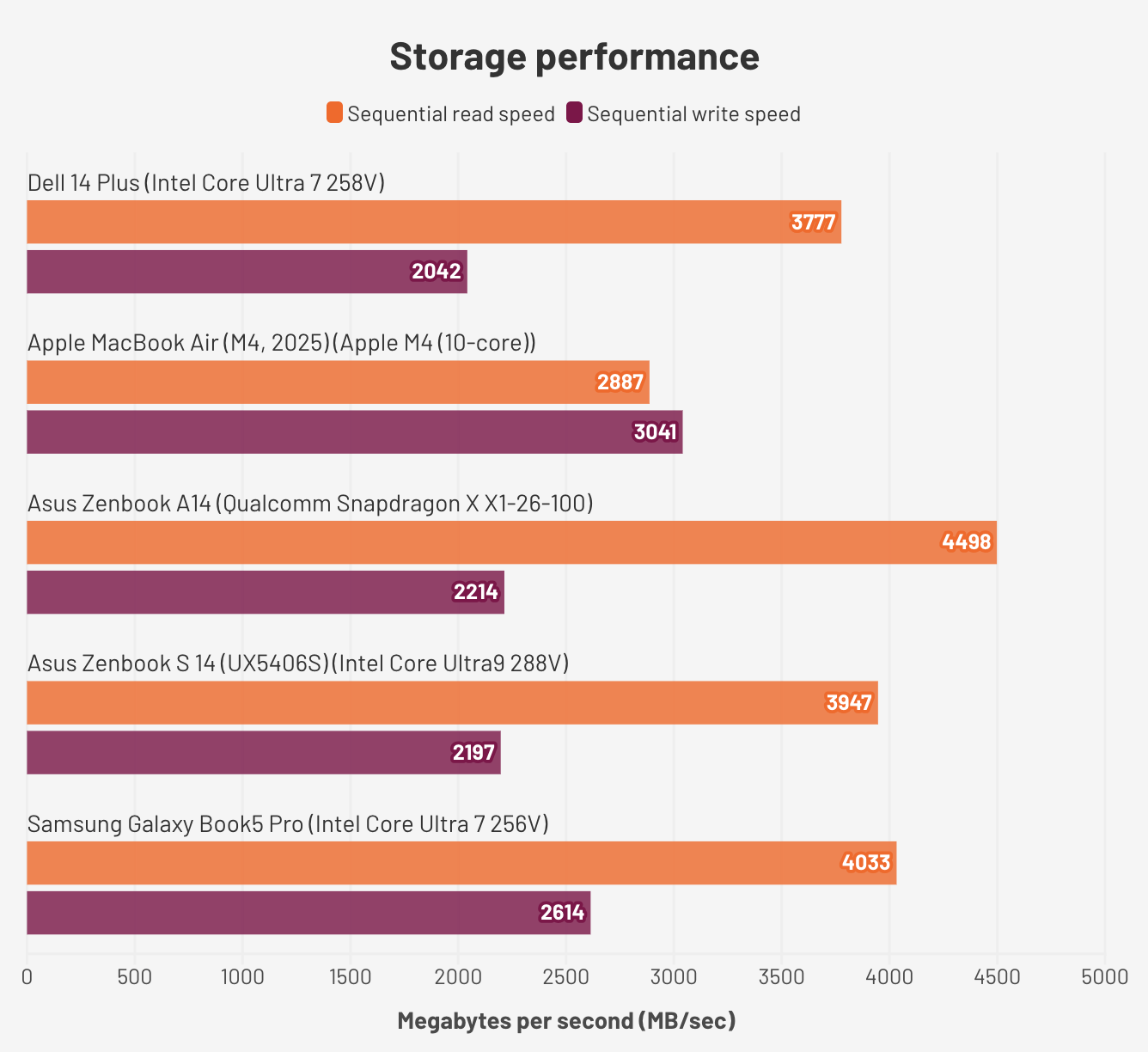Select MacBook Air read bar 2887
The height and width of the screenshot is (1052, 1148).
(338, 382)
